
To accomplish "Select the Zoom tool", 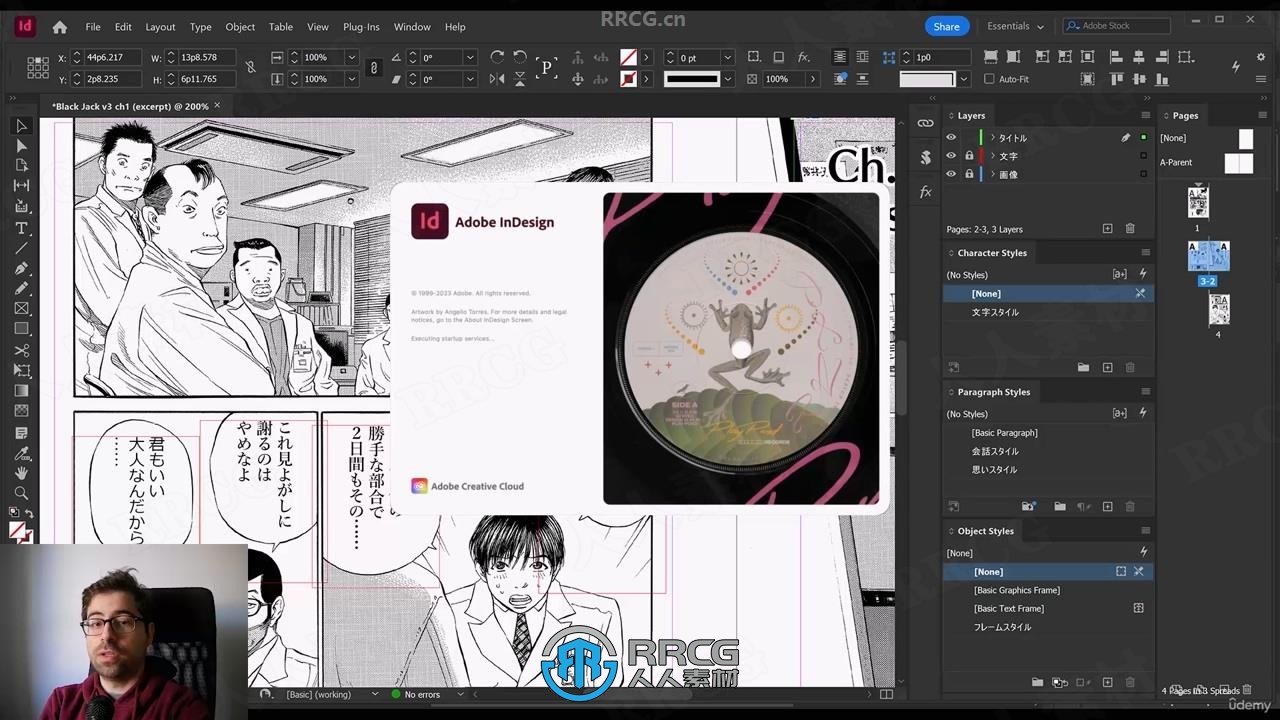I will (21, 494).
